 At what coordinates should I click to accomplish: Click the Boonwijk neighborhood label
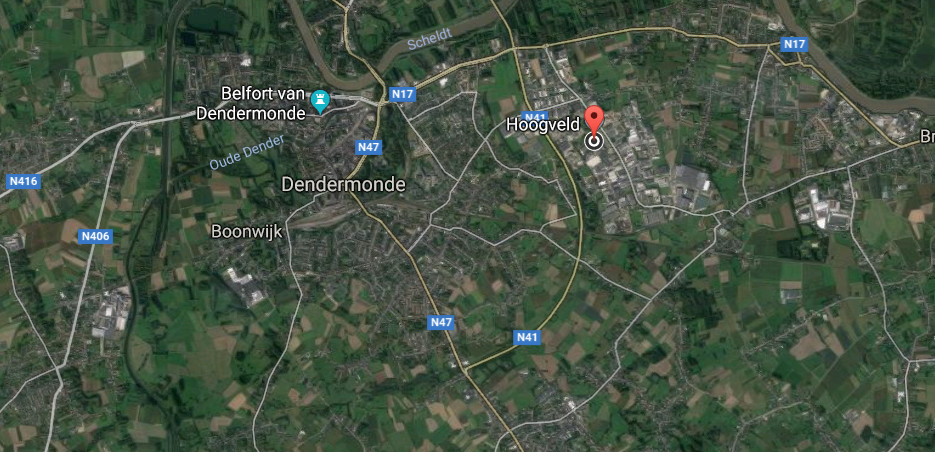tap(247, 231)
